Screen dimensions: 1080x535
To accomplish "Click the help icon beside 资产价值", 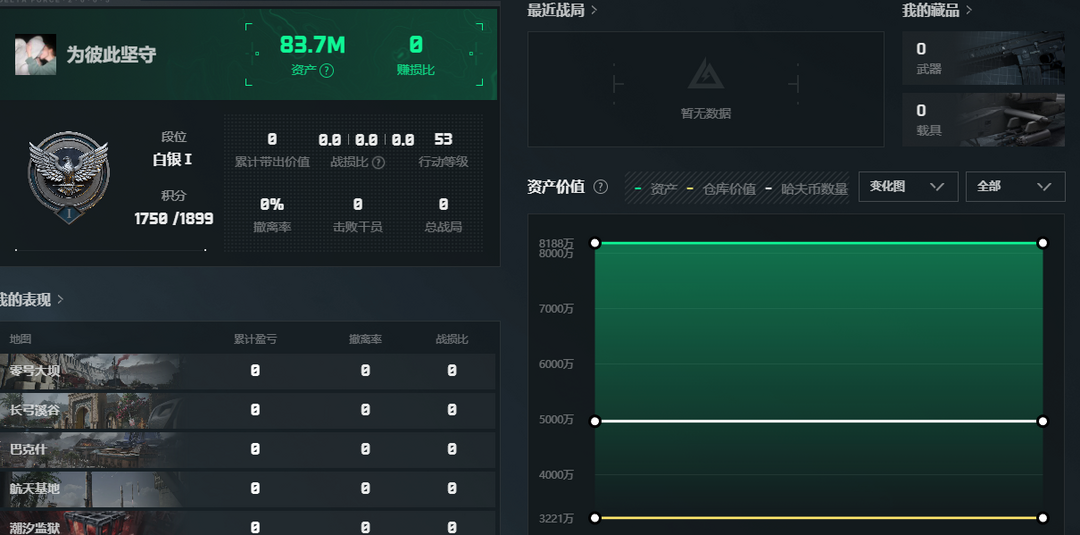I will (x=600, y=187).
